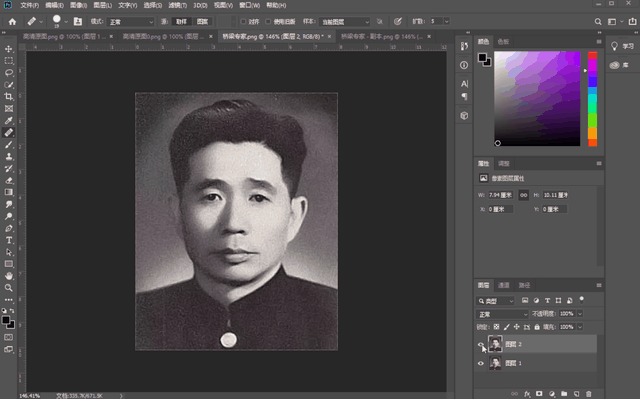The image size is (640, 399).
Task: Open the brush preset picker arrow
Action: (66, 22)
